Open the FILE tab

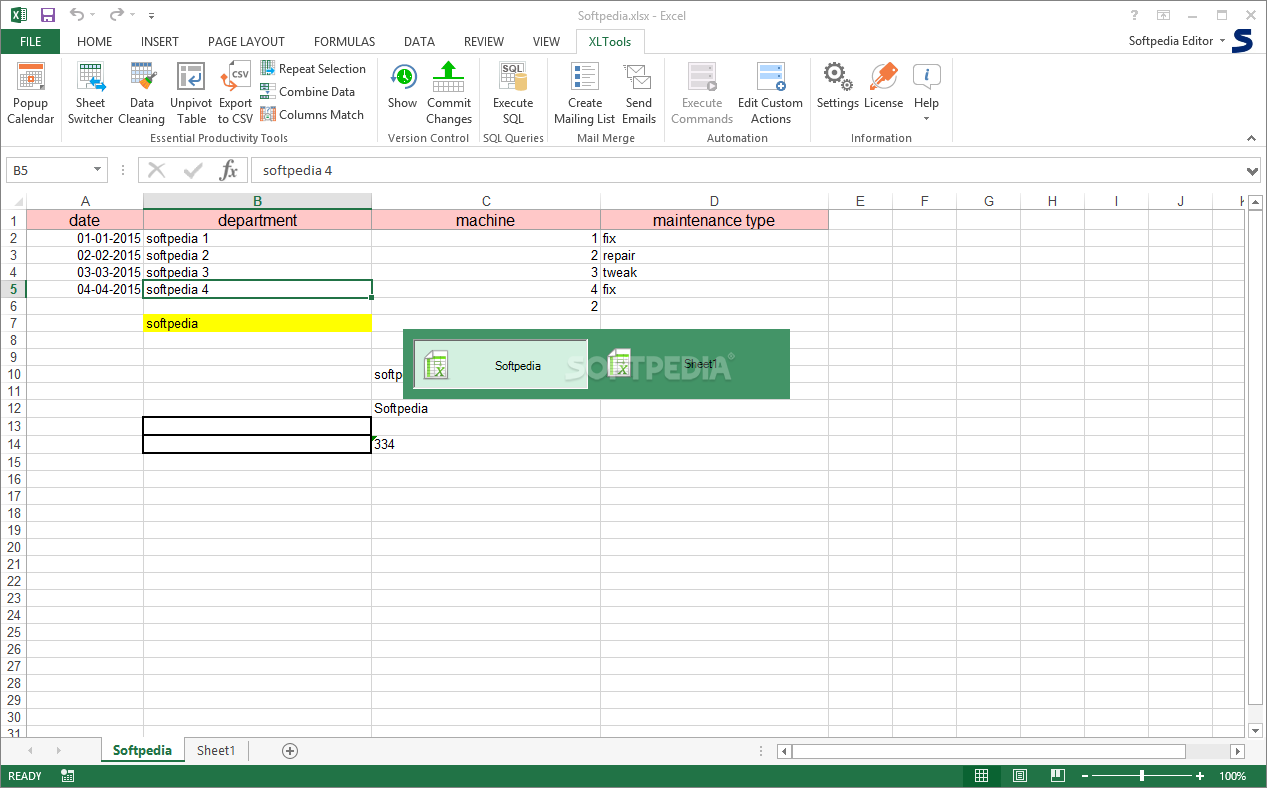[30, 41]
